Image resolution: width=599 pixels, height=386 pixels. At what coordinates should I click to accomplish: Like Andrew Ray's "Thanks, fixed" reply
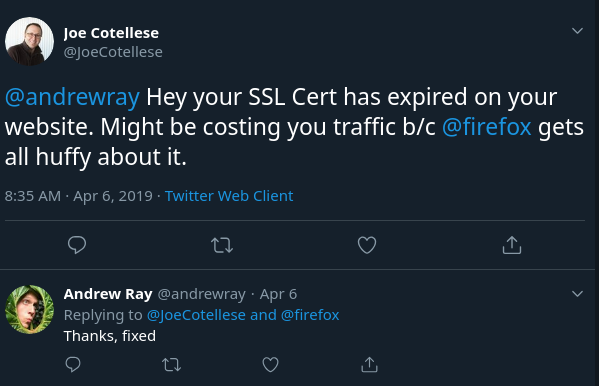(270, 365)
